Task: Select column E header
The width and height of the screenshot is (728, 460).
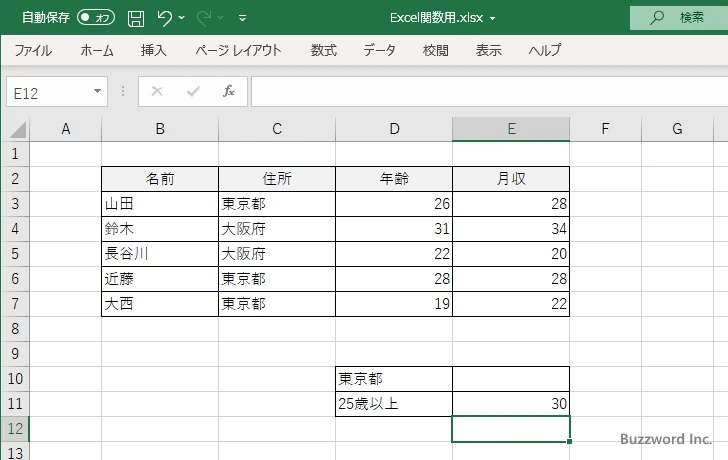Action: pos(511,129)
